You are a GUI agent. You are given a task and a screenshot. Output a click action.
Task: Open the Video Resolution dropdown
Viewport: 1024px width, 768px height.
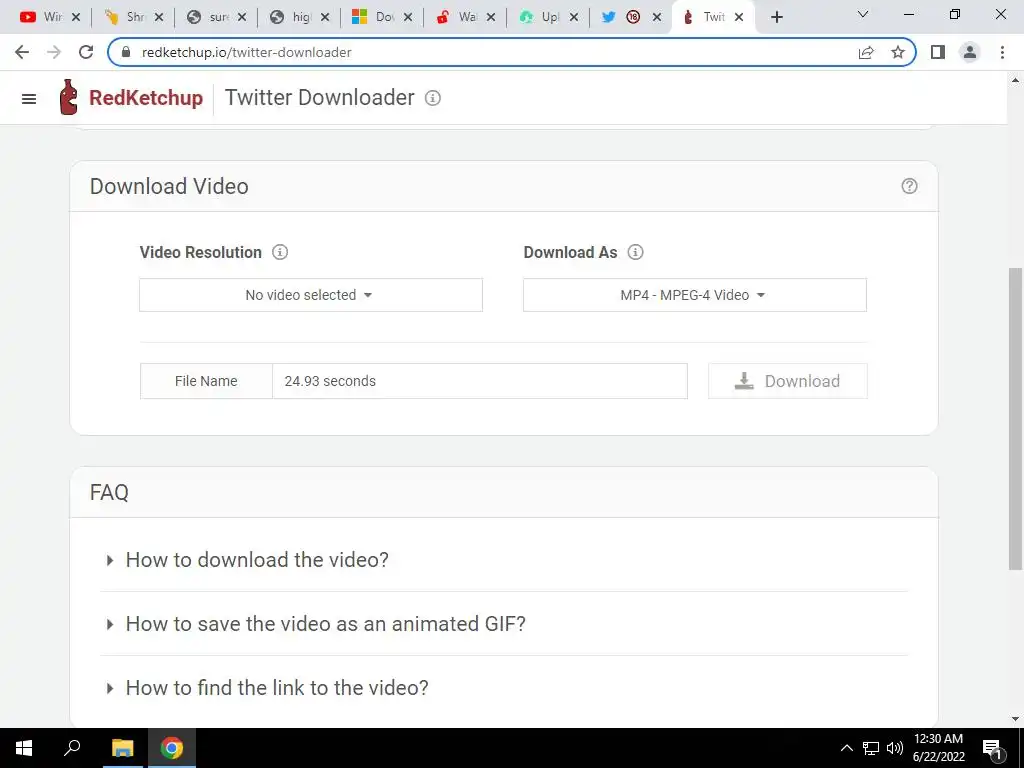pyautogui.click(x=311, y=295)
